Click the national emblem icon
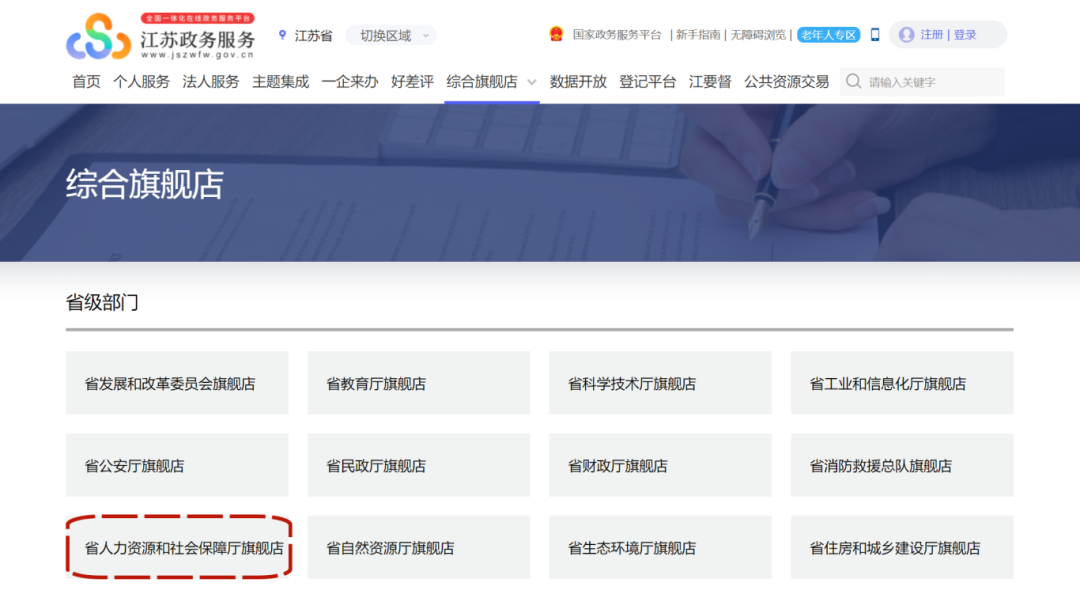 tap(556, 34)
